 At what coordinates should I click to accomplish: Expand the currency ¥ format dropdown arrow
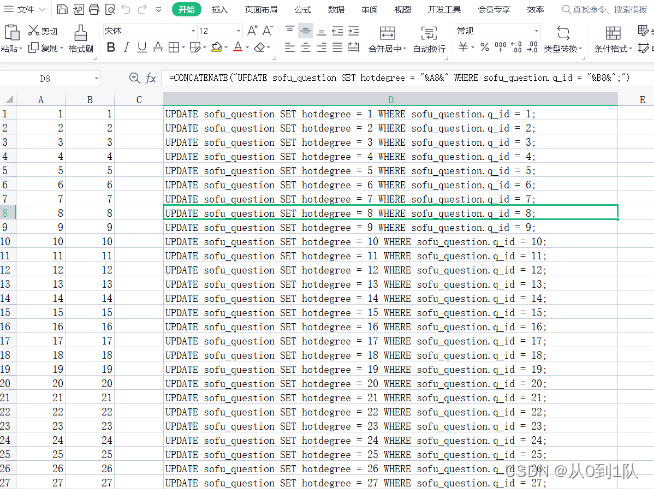pos(473,48)
